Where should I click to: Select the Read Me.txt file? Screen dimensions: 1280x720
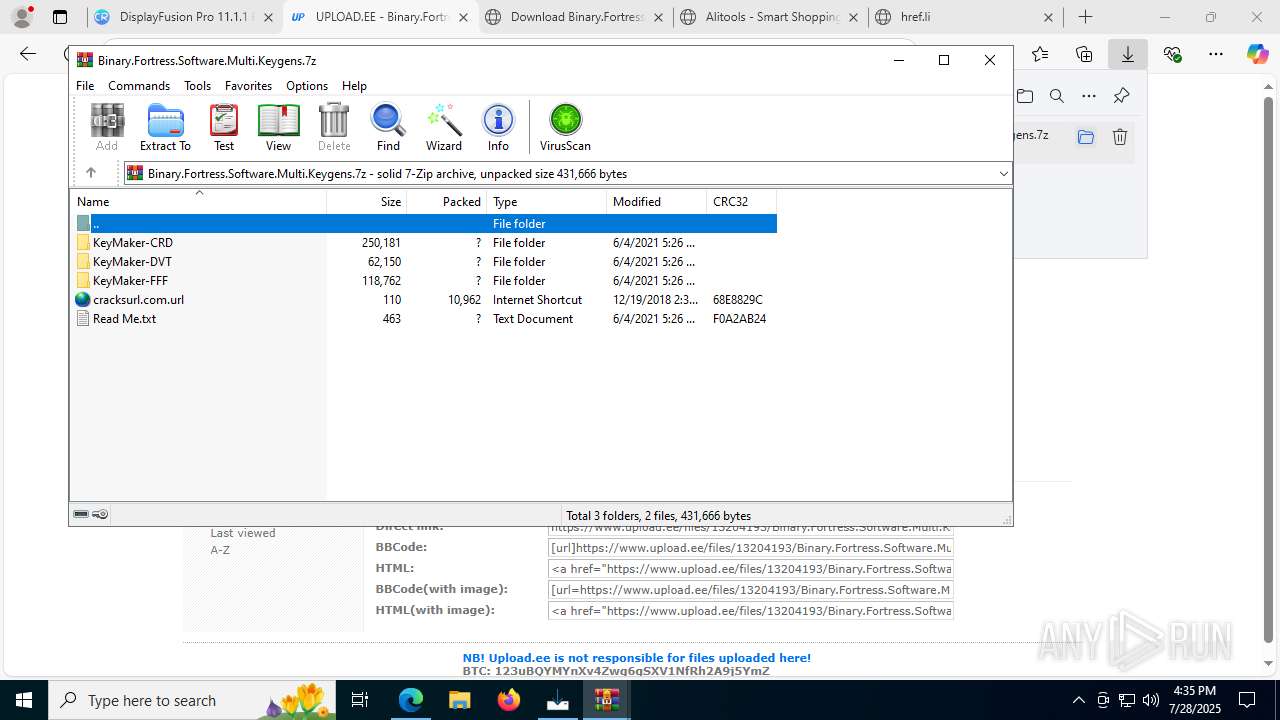coord(116,319)
